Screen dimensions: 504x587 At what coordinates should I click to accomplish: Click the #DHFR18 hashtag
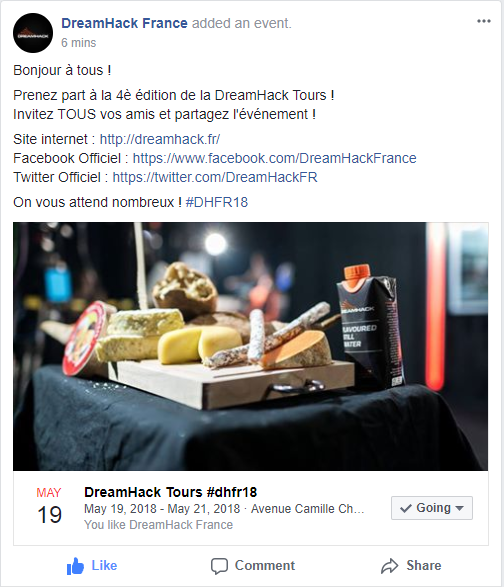click(x=217, y=202)
